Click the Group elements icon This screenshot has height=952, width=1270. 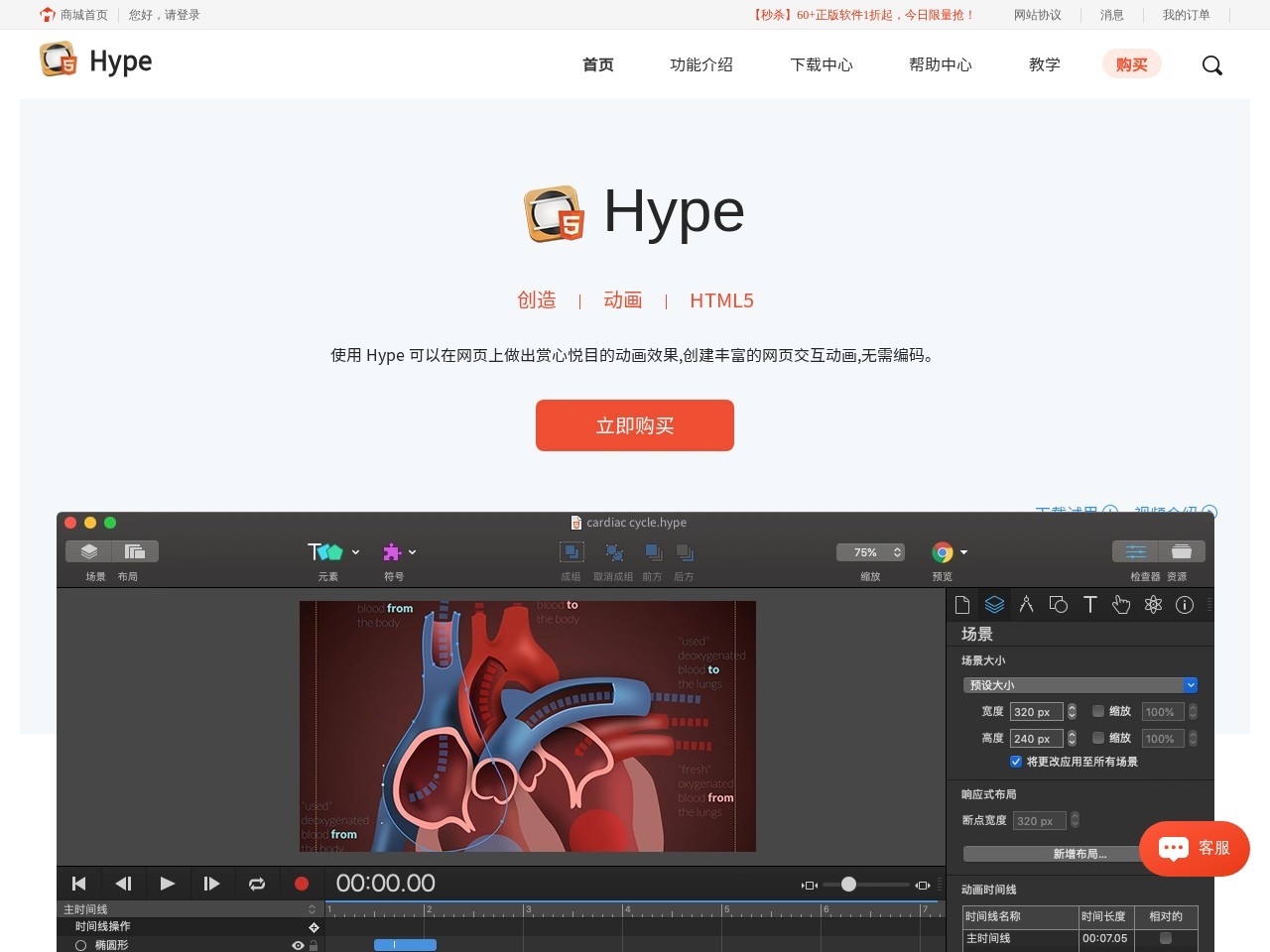tap(571, 552)
